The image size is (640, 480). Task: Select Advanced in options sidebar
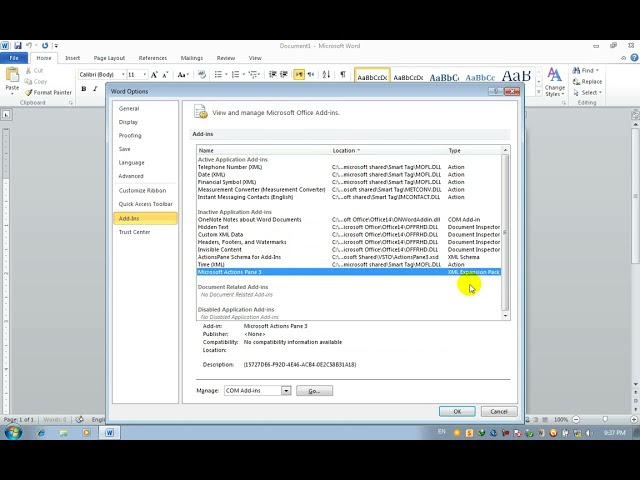tap(131, 176)
